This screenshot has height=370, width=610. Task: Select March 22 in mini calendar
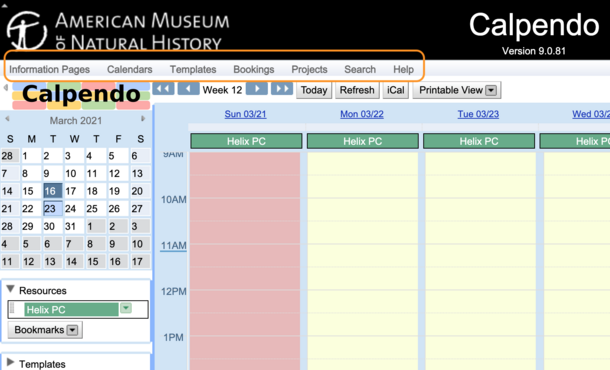click(x=31, y=209)
